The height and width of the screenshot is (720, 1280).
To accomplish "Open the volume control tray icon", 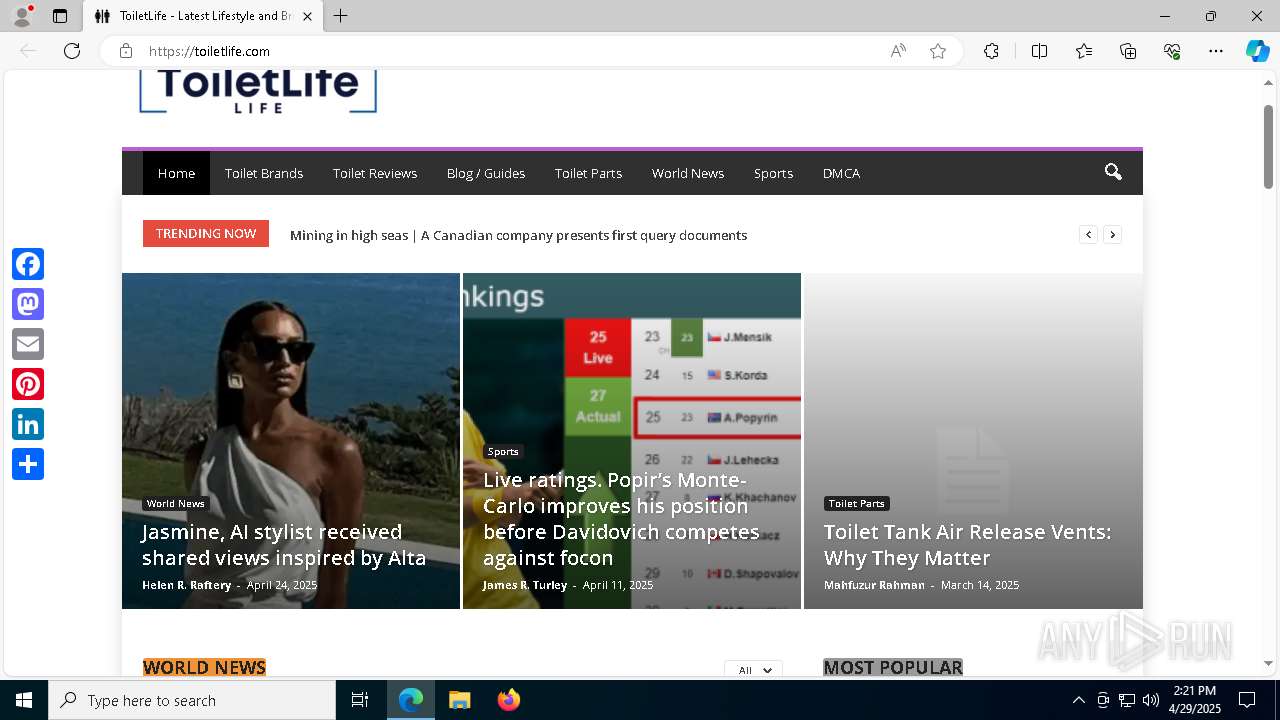I will [x=1150, y=700].
